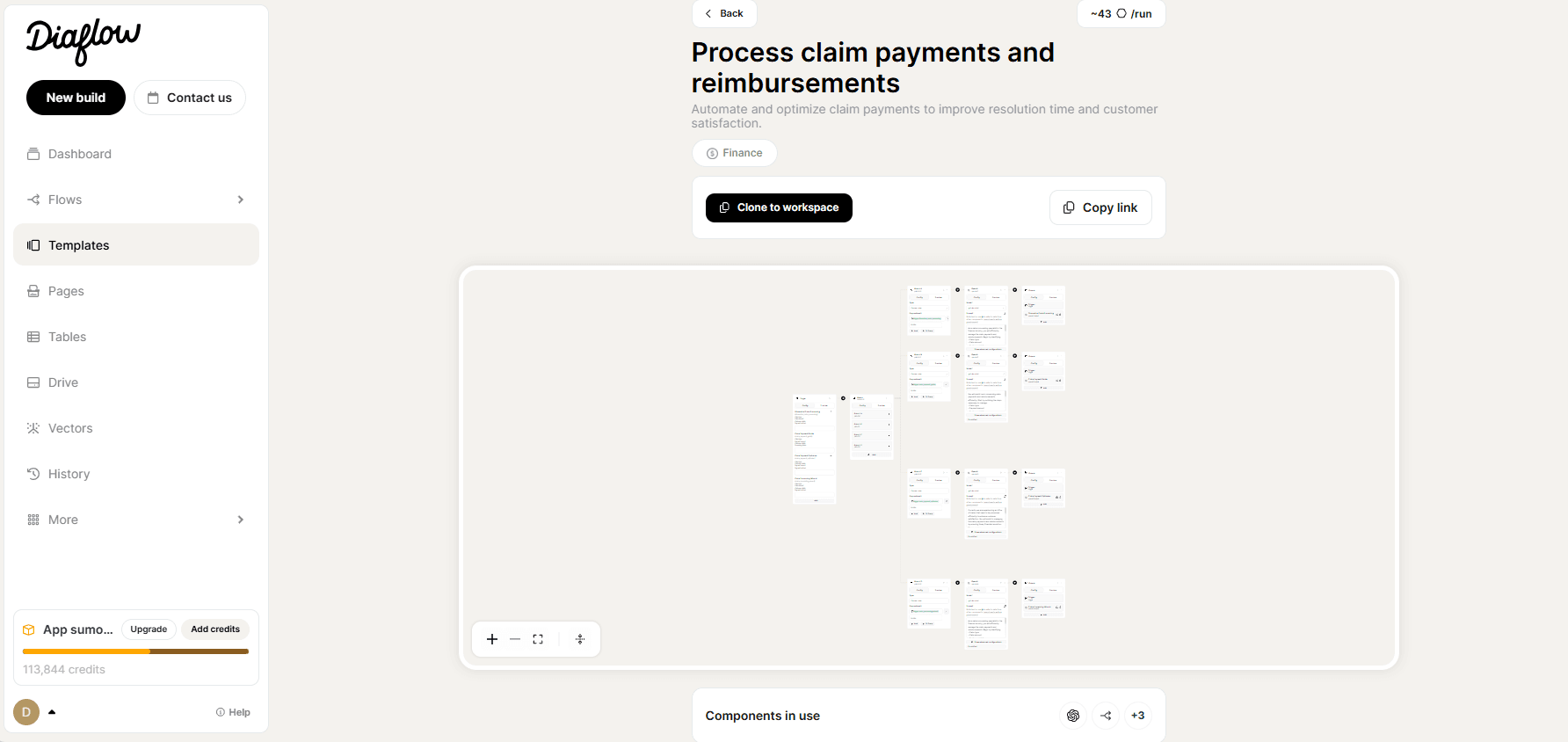
Task: Go to Vectors in the sidebar
Action: coord(70,428)
